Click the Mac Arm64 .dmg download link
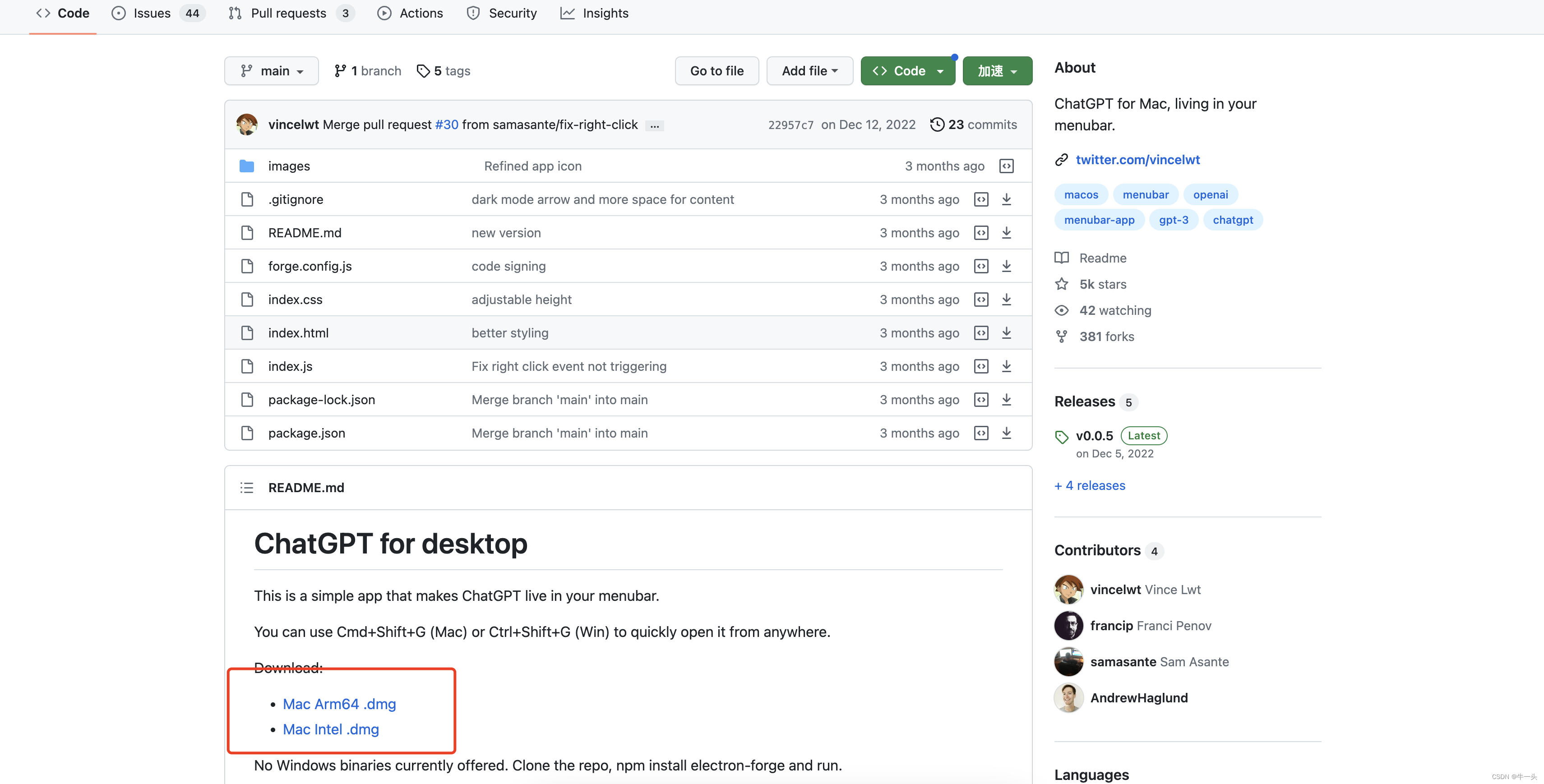The width and height of the screenshot is (1544, 784). 338,702
